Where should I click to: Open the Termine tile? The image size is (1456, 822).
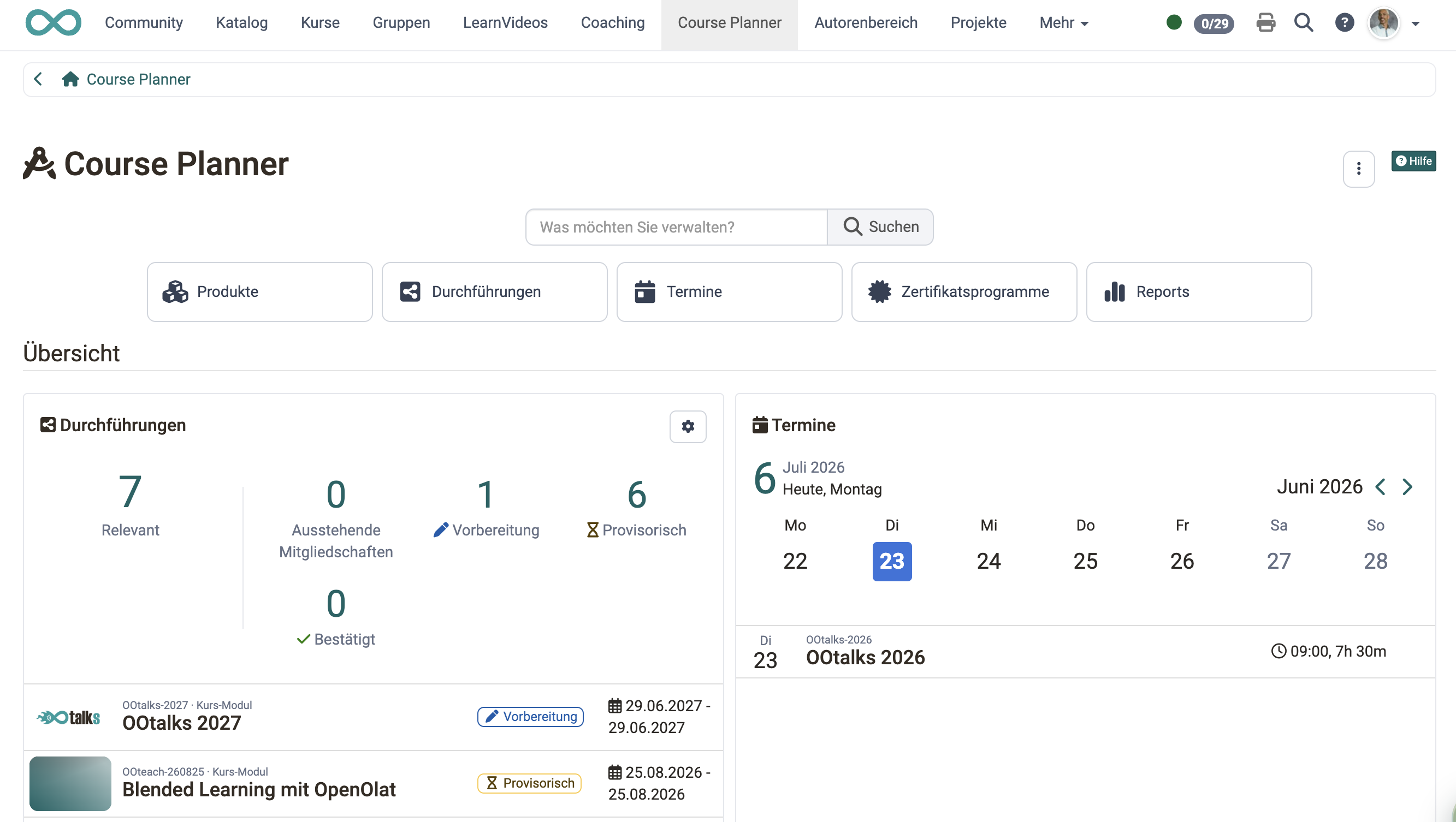click(729, 291)
